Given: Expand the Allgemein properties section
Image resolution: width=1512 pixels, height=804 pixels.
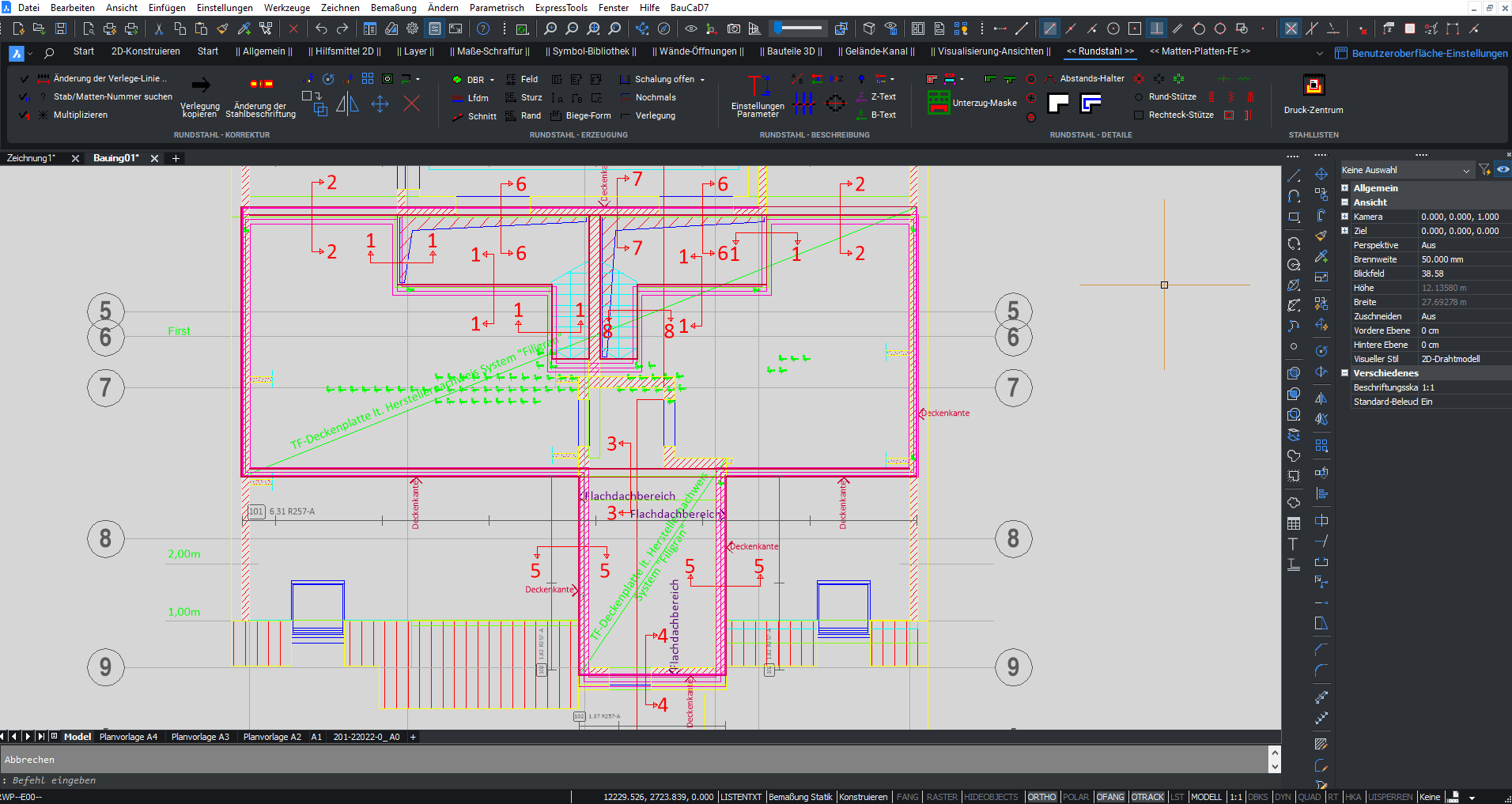Looking at the screenshot, I should (x=1344, y=188).
